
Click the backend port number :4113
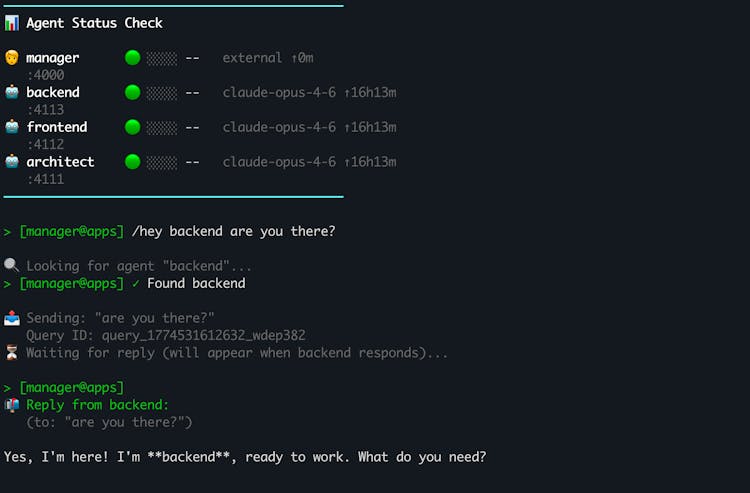coord(46,110)
